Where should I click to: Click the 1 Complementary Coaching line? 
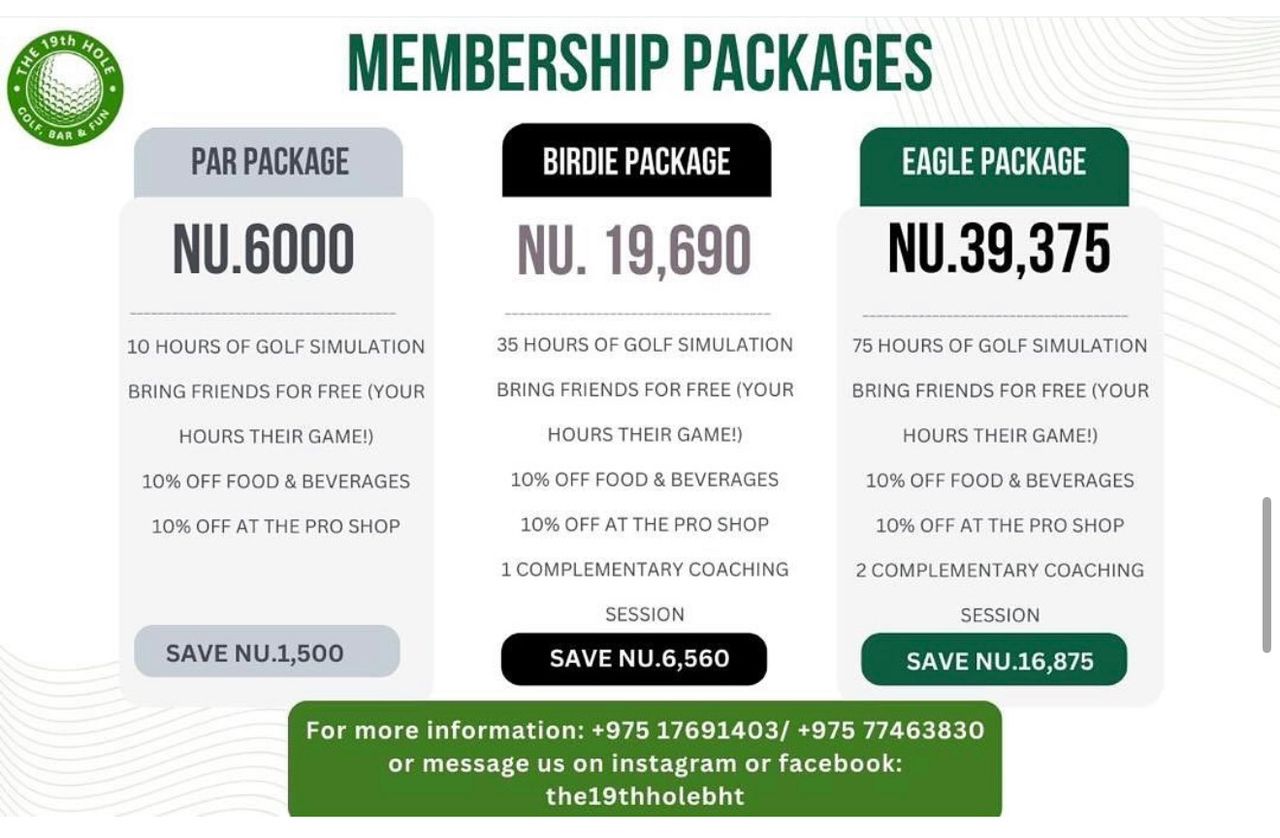click(x=645, y=570)
